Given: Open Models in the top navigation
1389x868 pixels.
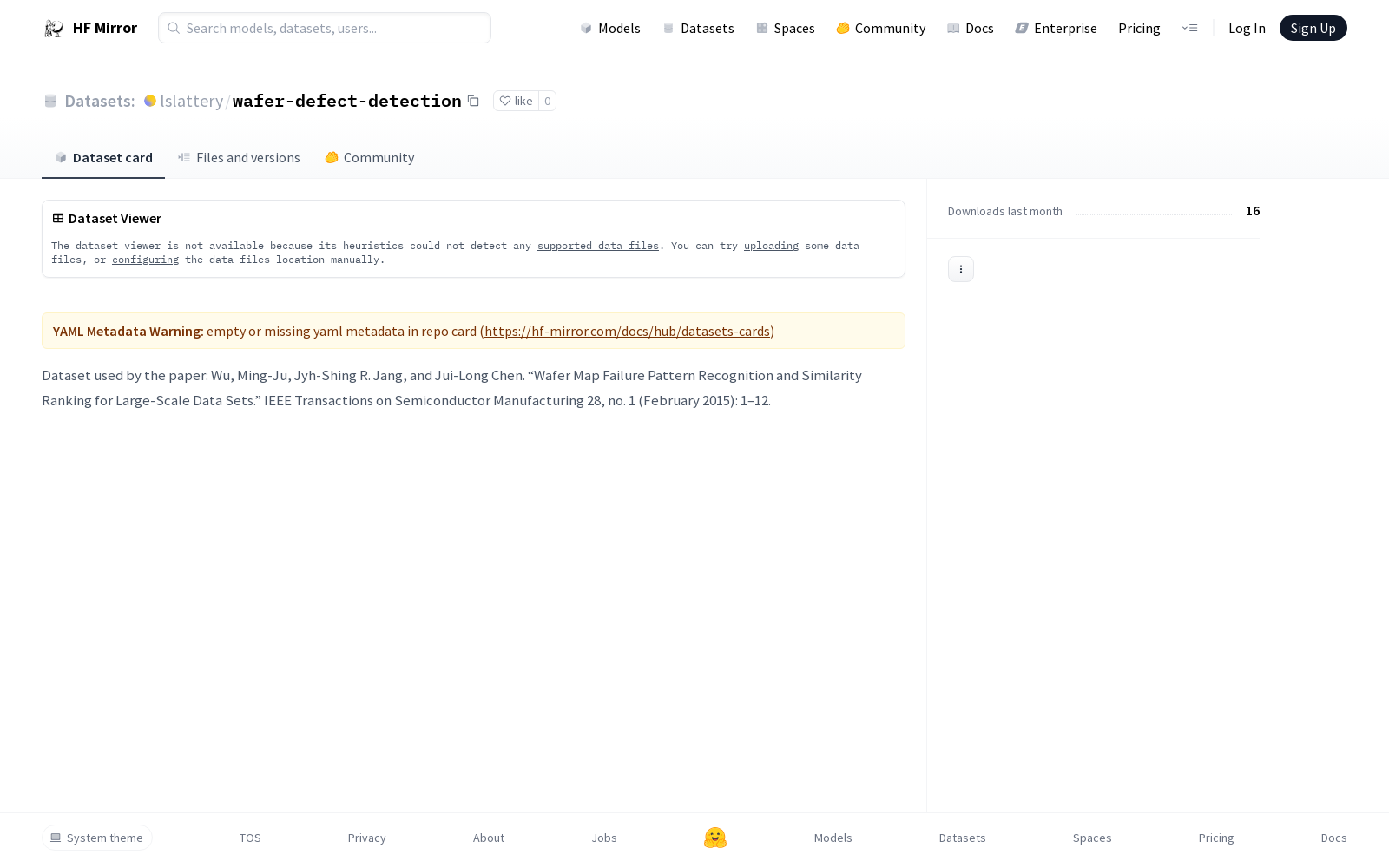Looking at the screenshot, I should [609, 28].
